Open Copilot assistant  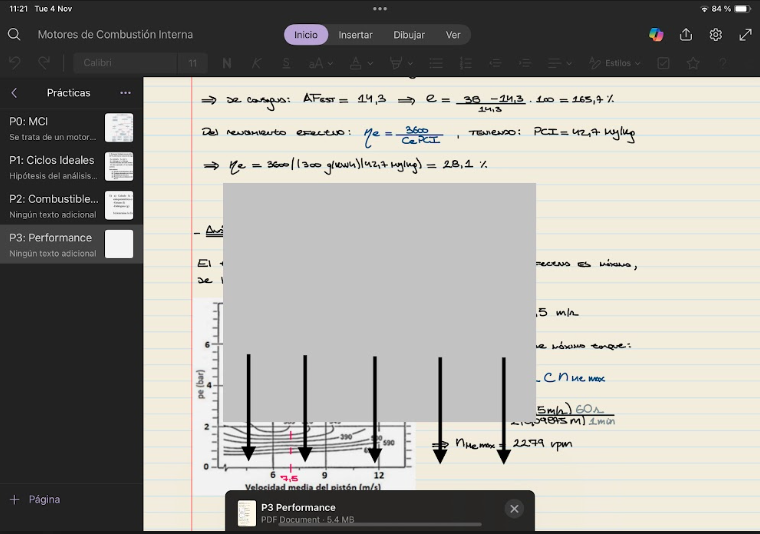click(x=656, y=34)
